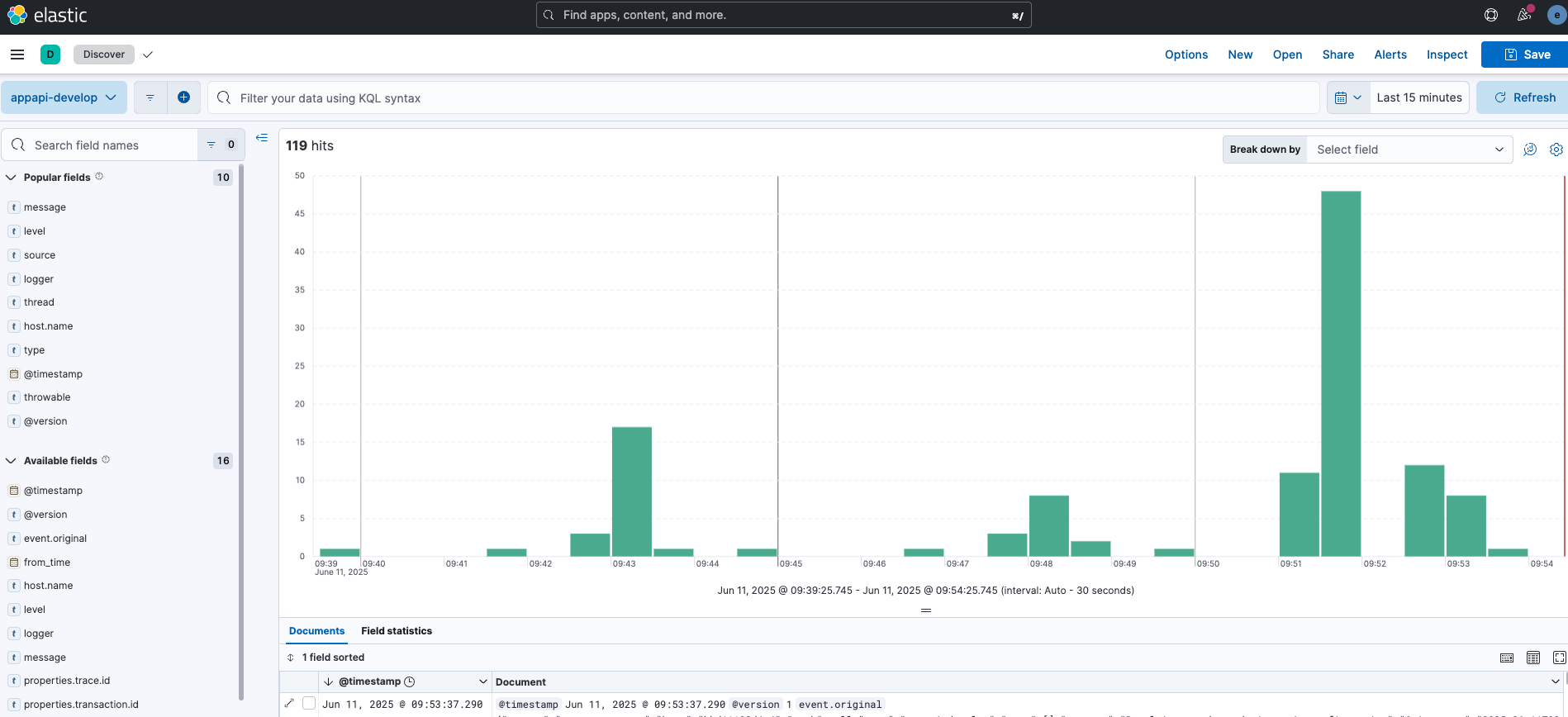Open the help menu icon
Screen dimensions: 1568x717
pyautogui.click(x=1491, y=15)
